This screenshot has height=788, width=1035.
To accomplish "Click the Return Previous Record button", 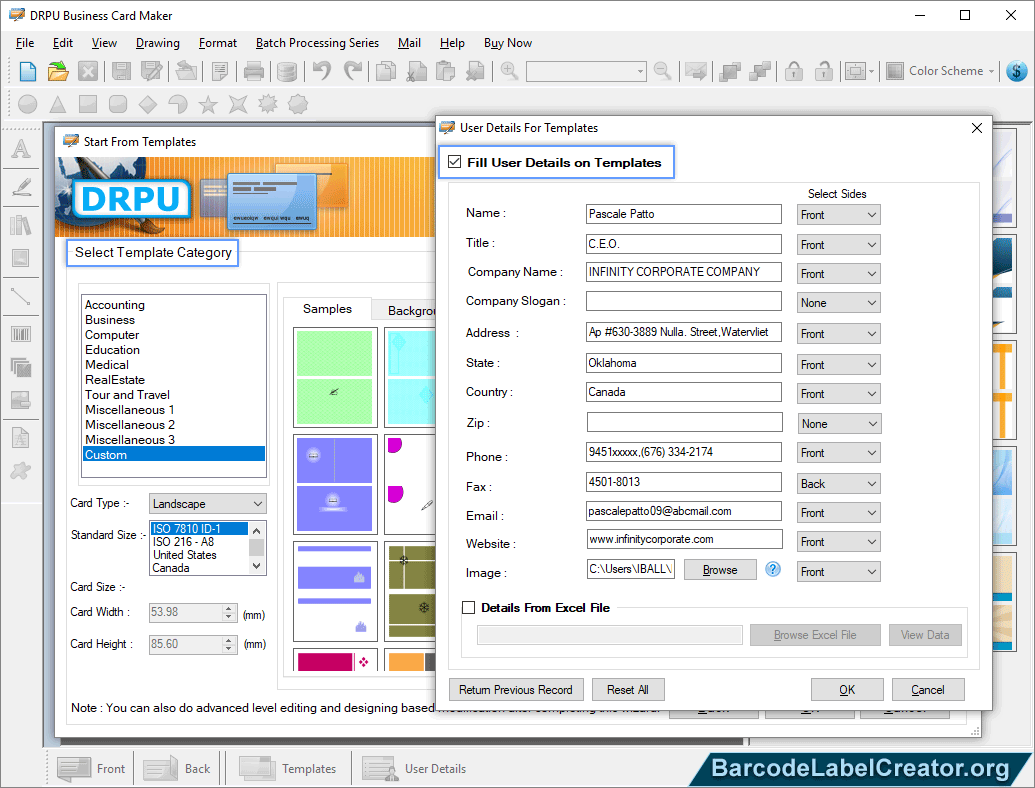I will click(516, 690).
